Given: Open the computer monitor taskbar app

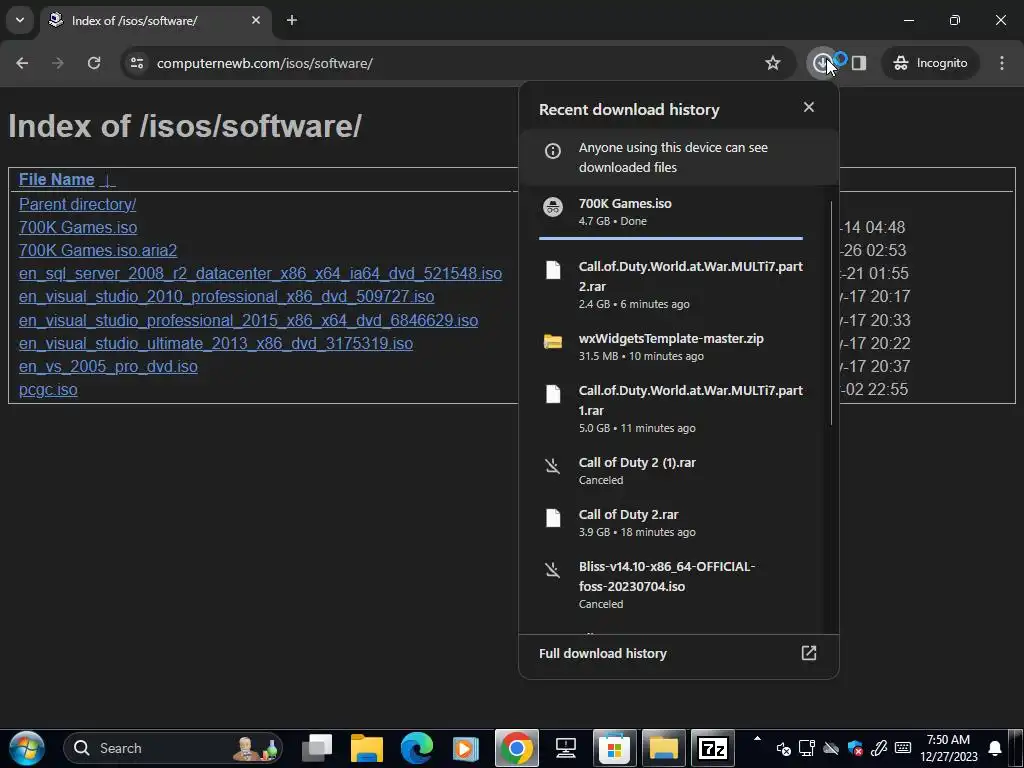Looking at the screenshot, I should pos(566,748).
